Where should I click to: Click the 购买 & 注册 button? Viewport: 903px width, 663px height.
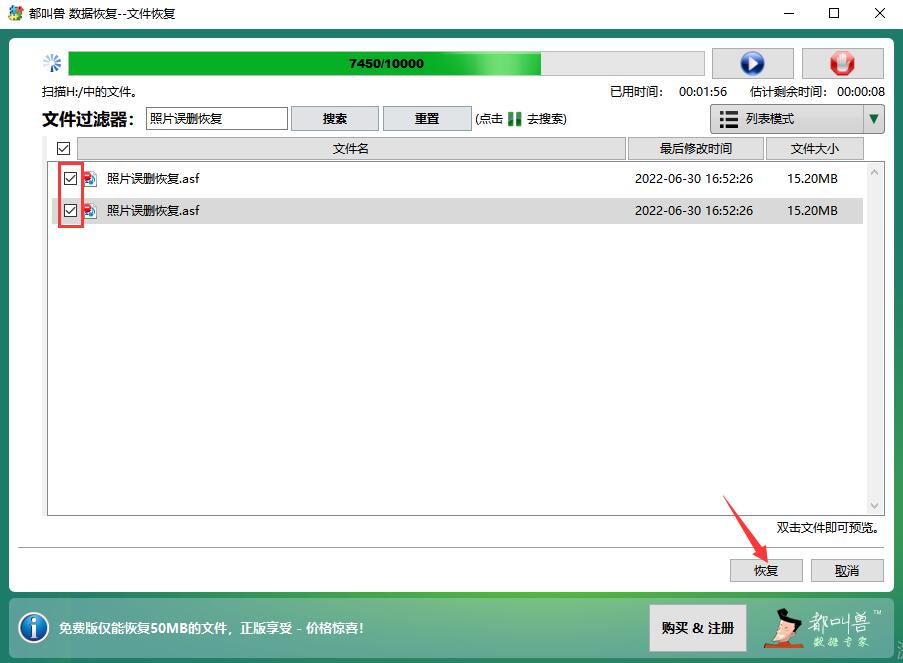(697, 628)
